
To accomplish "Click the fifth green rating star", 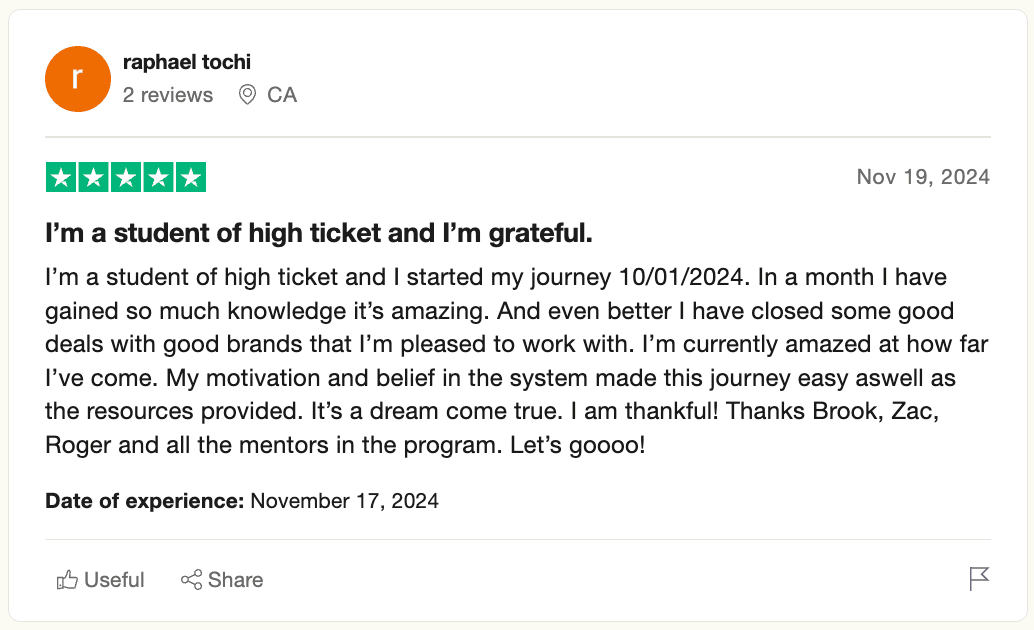I will tap(190, 177).
